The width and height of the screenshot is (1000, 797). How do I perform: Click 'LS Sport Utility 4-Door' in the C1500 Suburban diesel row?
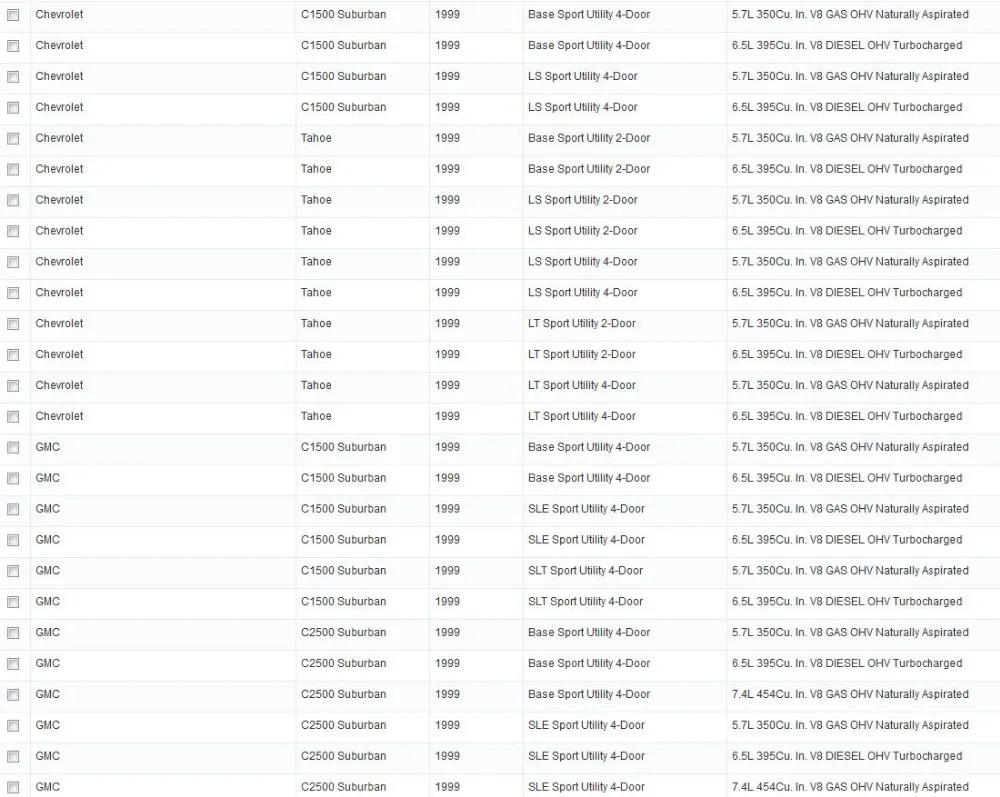582,108
